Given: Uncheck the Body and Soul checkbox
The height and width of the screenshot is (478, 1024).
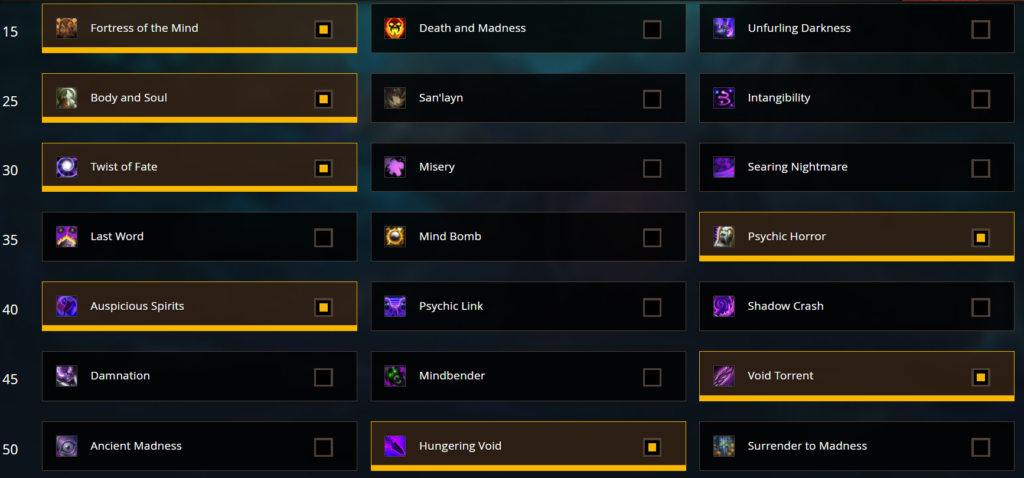Looking at the screenshot, I should coord(323,99).
